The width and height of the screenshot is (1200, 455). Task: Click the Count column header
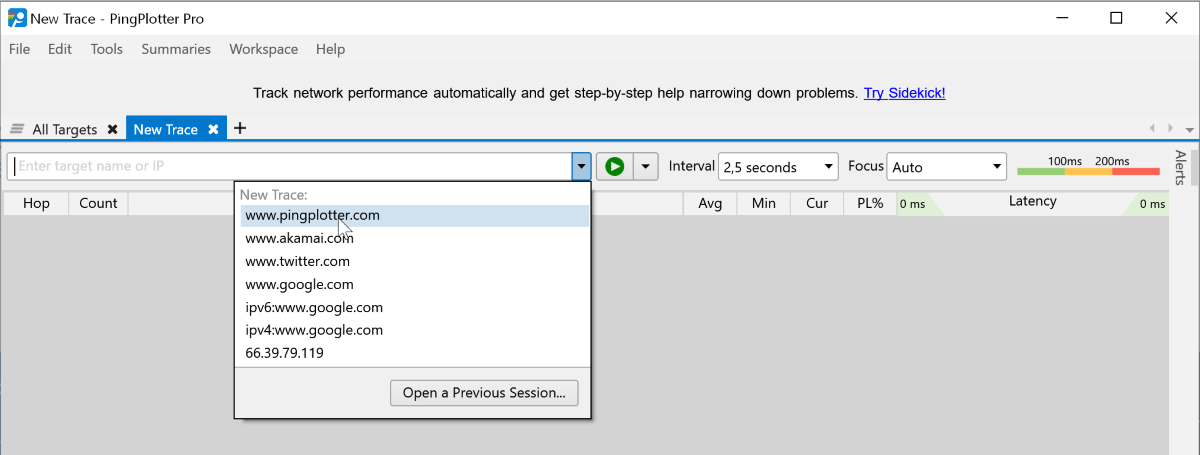coord(98,203)
